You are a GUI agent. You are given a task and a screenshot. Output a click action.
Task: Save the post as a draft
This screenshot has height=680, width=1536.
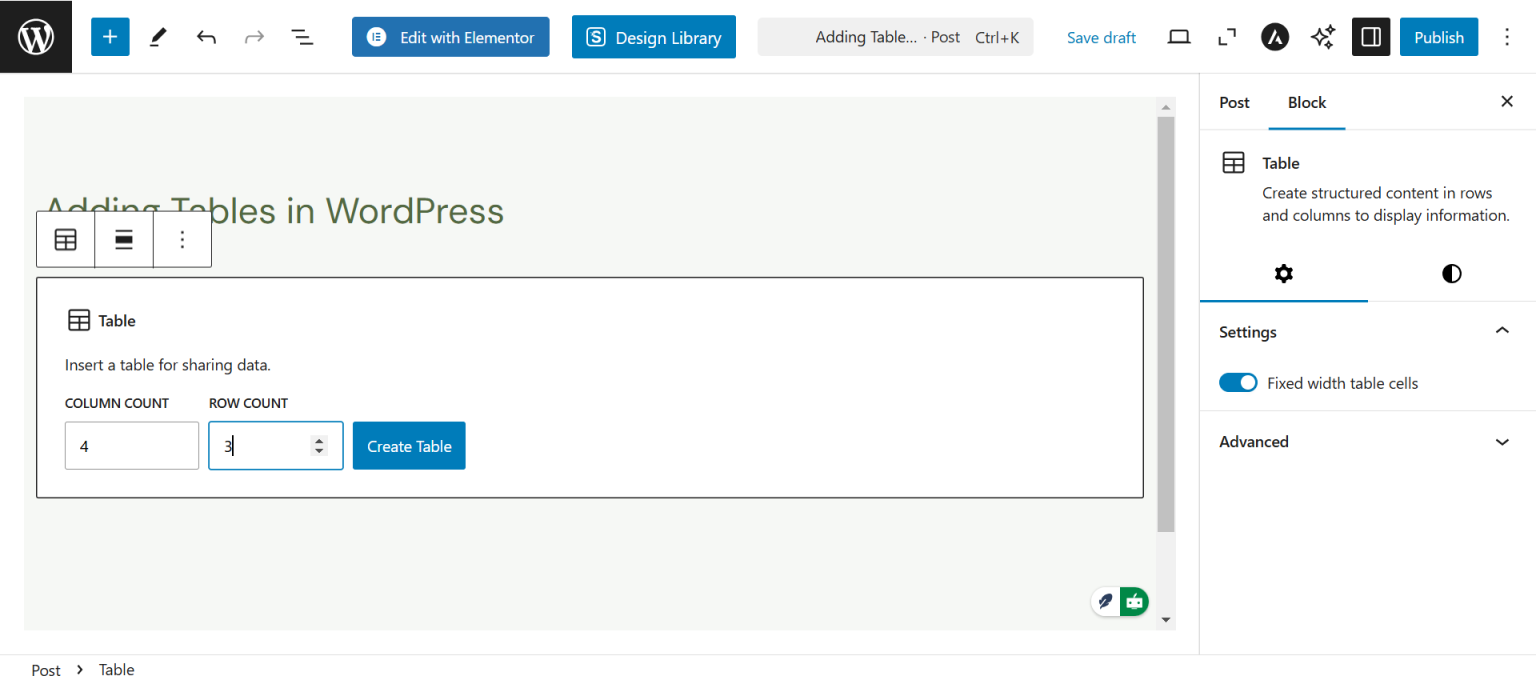point(1101,37)
